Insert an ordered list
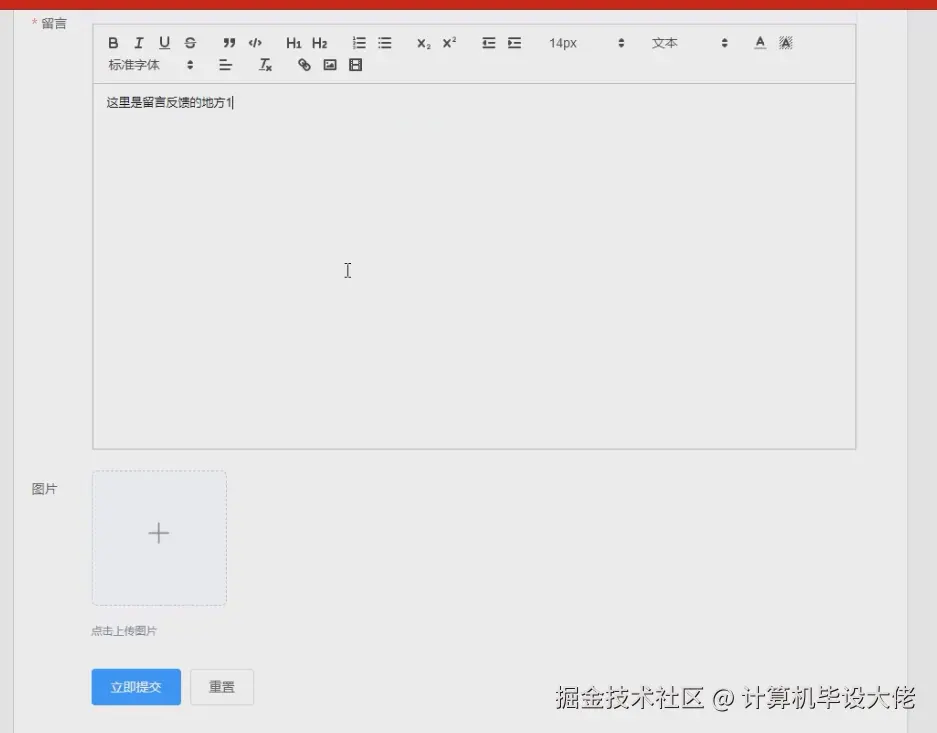937x733 pixels. 359,43
